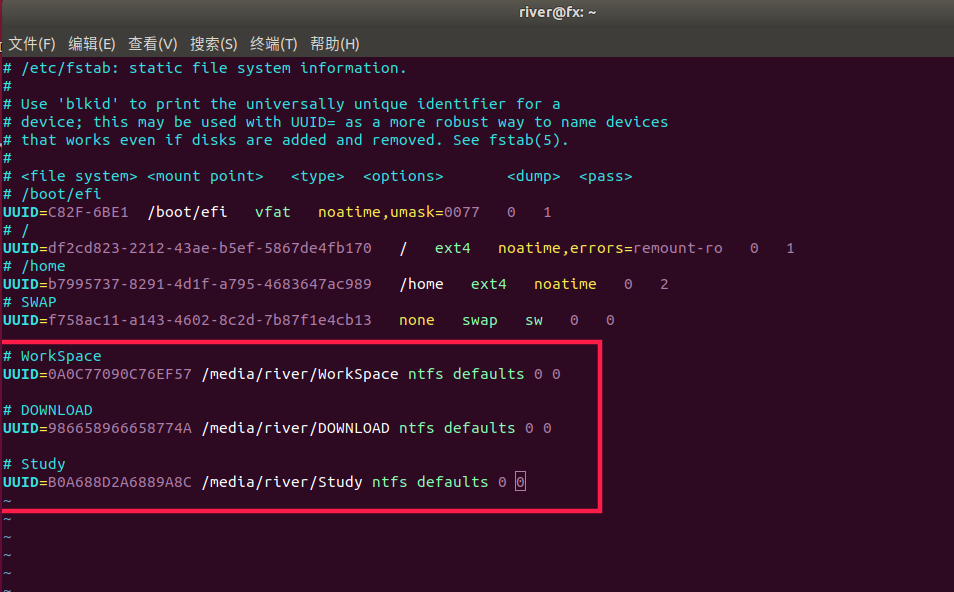Open the 帮助(H) menu

[335, 44]
